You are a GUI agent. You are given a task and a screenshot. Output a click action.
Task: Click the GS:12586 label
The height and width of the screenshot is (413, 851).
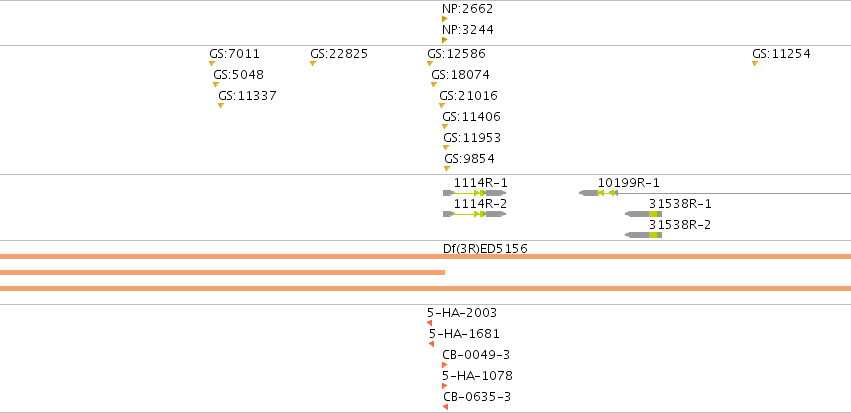pyautogui.click(x=456, y=54)
